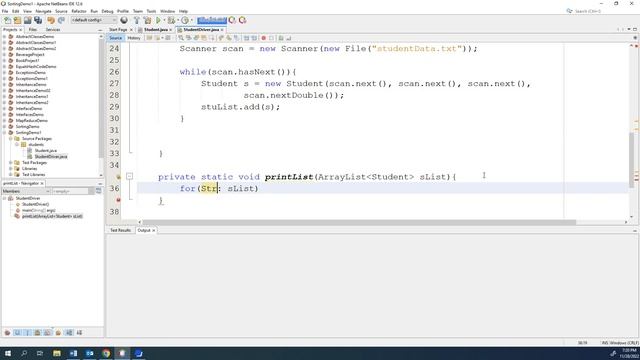Click the Open Project toolbar icon
Viewport: 640px width, 360px height.
tap(27, 20)
